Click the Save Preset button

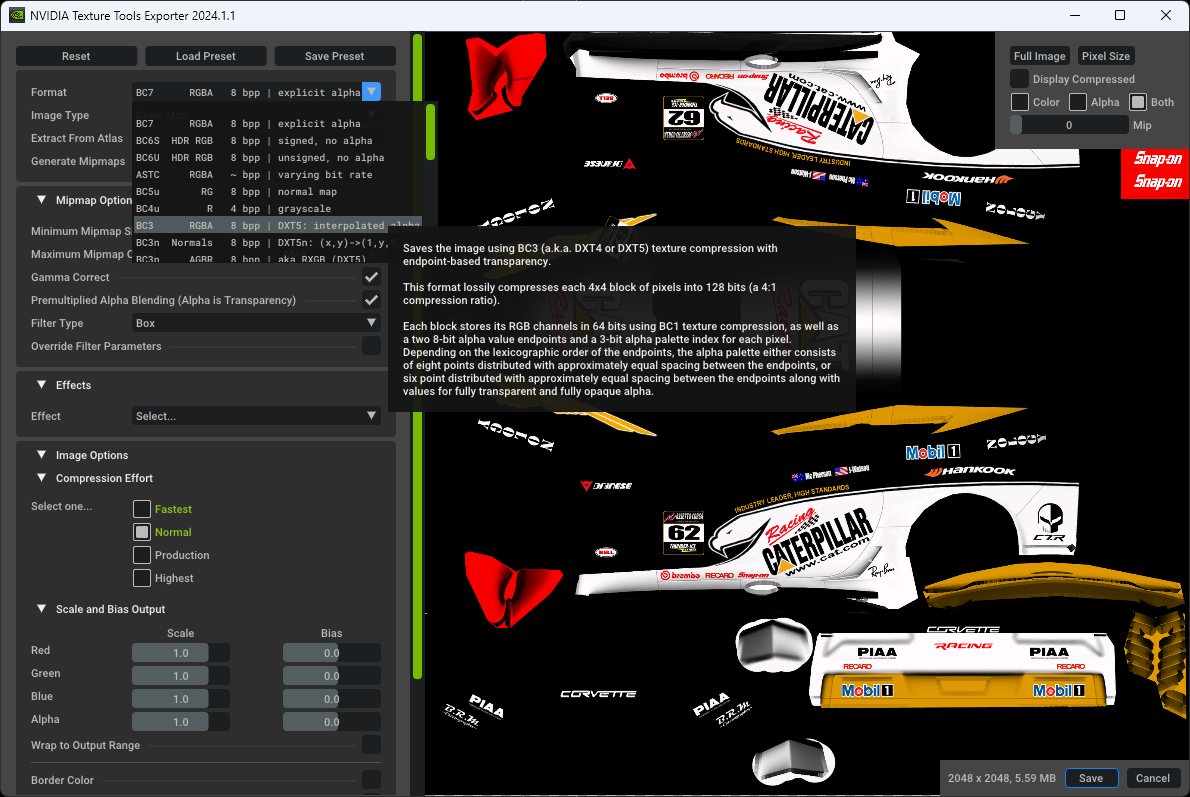pyautogui.click(x=335, y=56)
